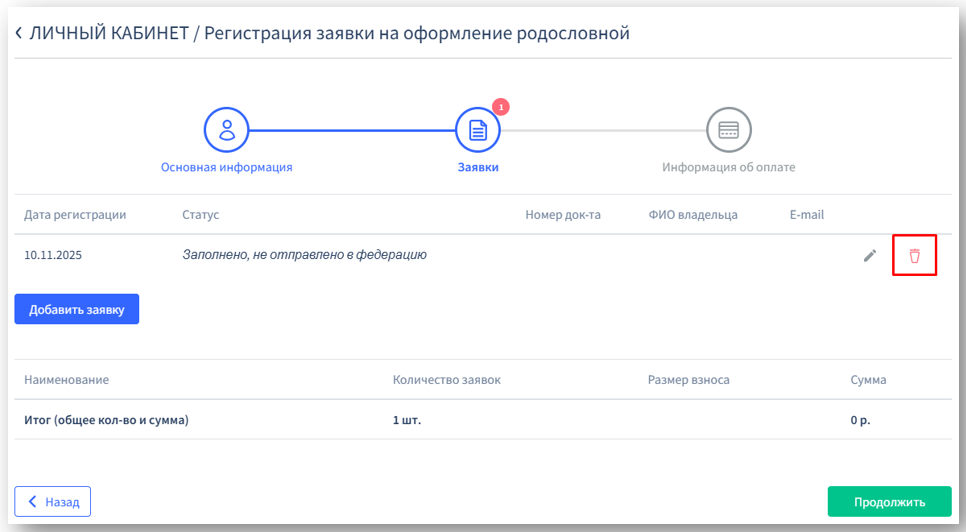Select the application row dated 10.11.2025

coord(53,255)
